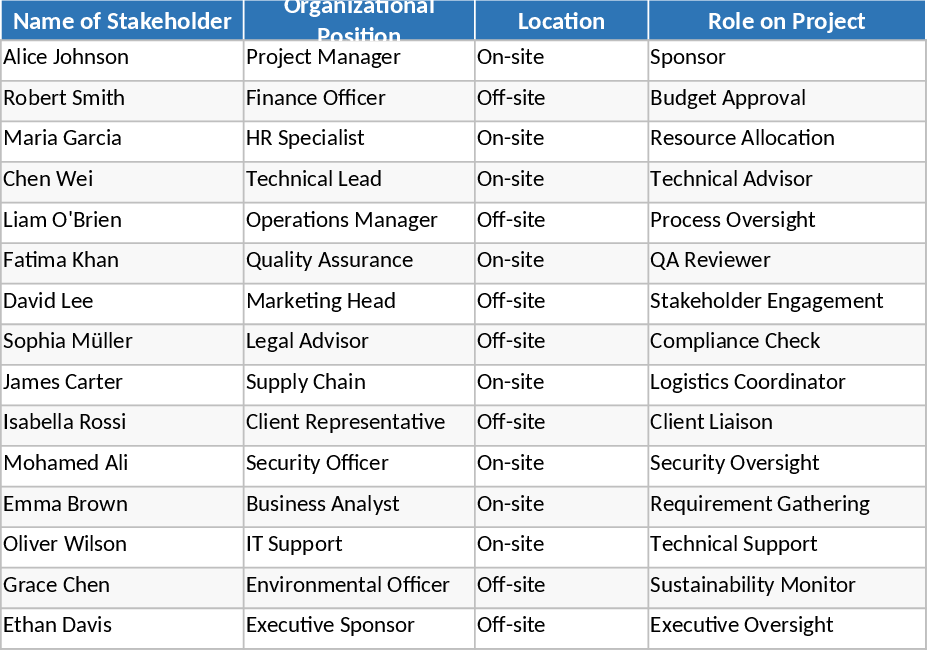This screenshot has width=927, height=650.
Task: Select the 'Environmental Officer' position cell
Action: click(359, 586)
